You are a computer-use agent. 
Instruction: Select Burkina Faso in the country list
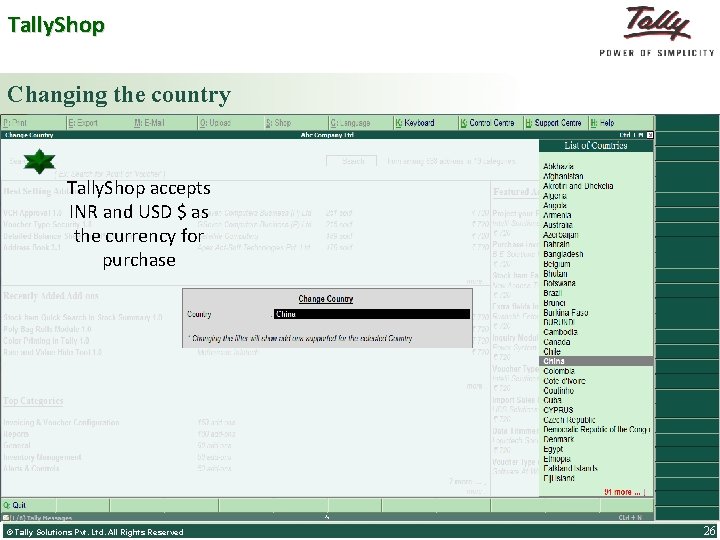tap(565, 313)
